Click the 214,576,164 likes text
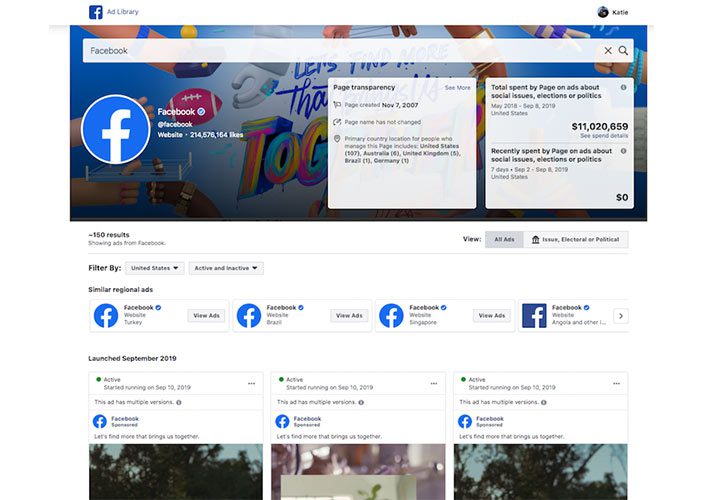Image resolution: width=703 pixels, height=500 pixels. (x=217, y=135)
